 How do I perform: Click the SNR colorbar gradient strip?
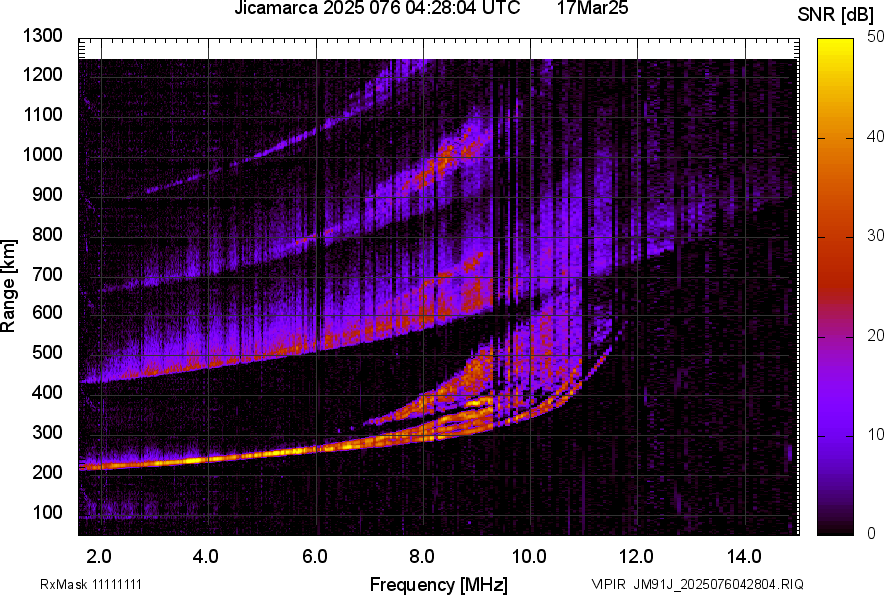pos(836,287)
